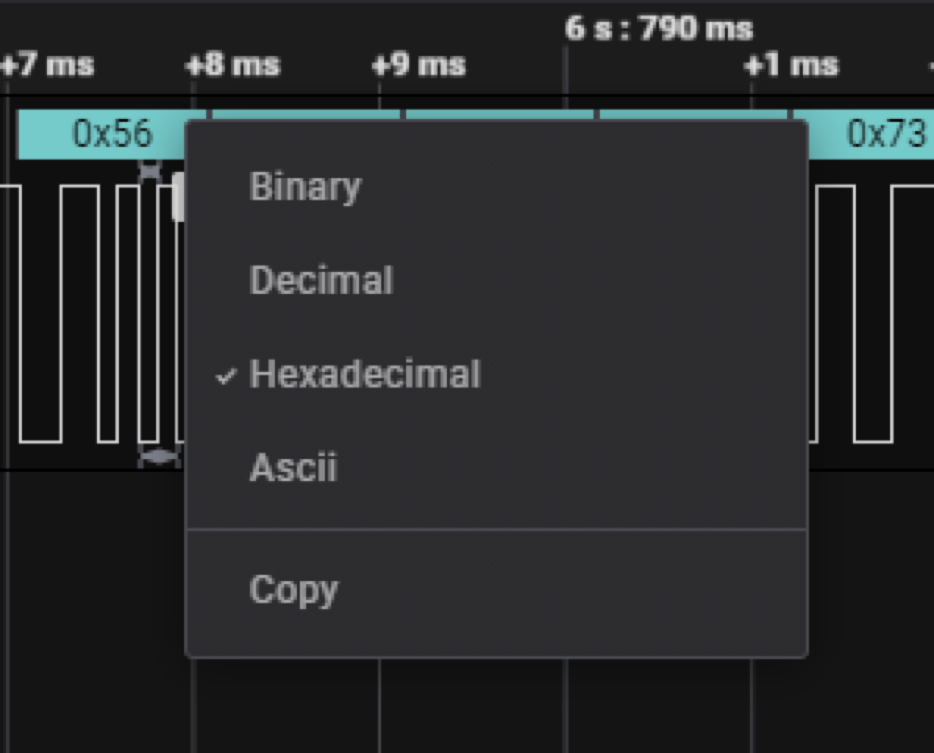
Task: Click the +9 ms timeline marker
Action: tap(419, 66)
